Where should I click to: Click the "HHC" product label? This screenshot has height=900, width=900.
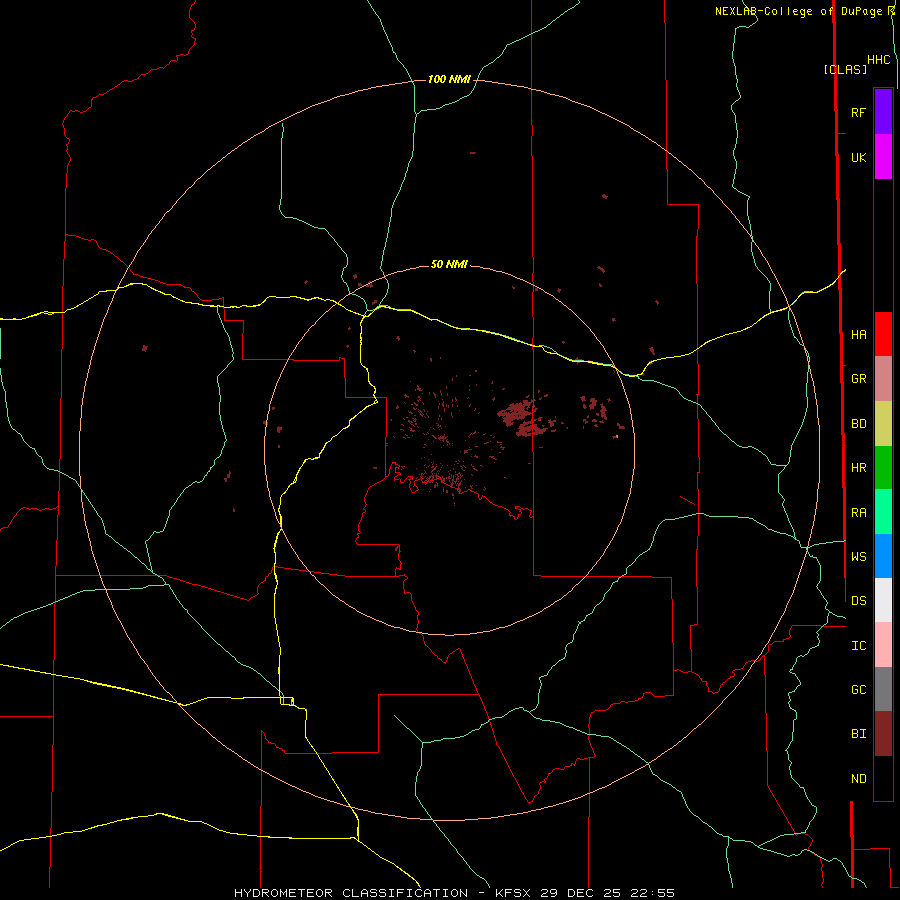pyautogui.click(x=879, y=60)
